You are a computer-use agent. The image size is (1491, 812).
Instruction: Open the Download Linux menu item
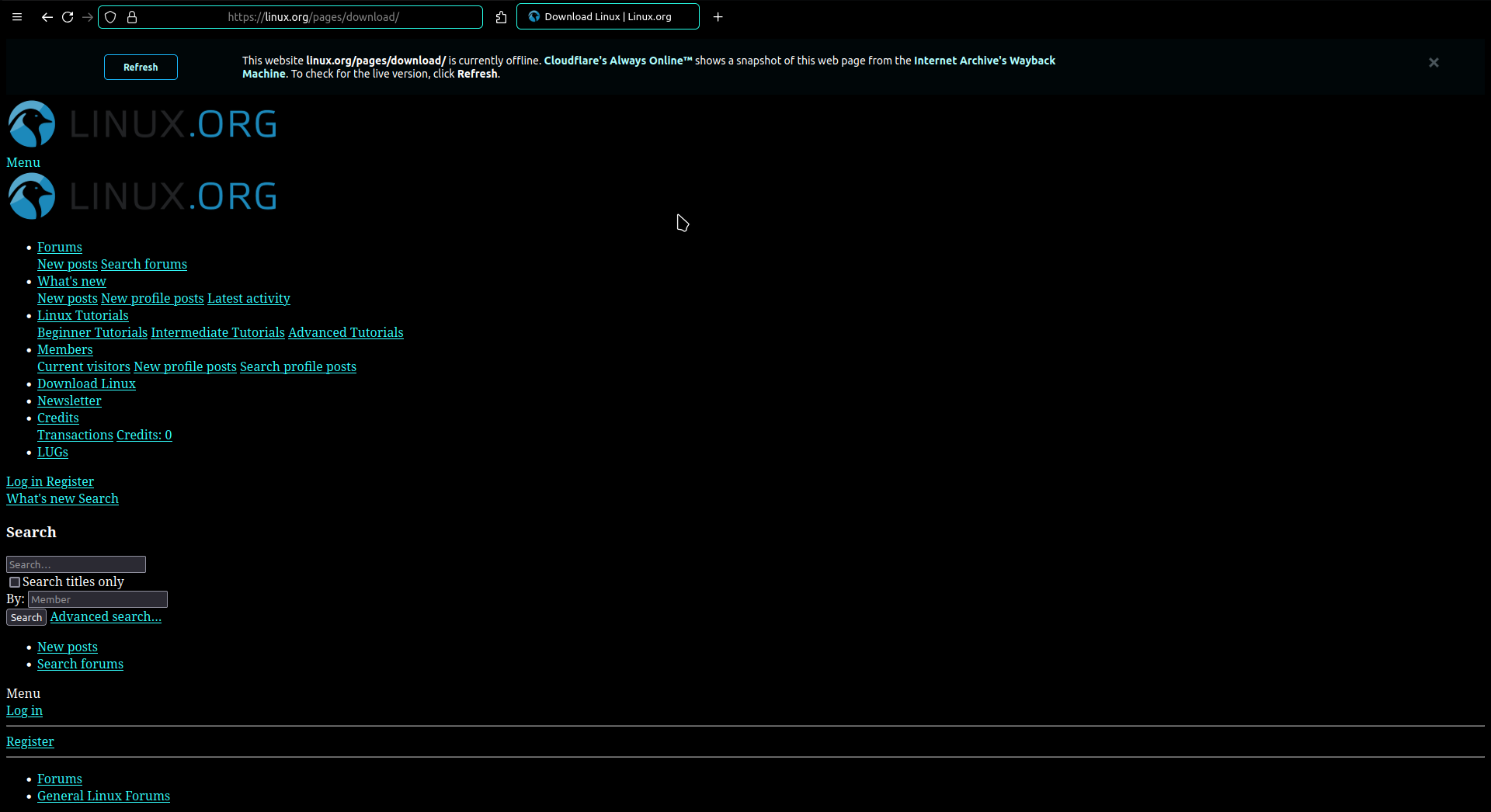(x=86, y=383)
